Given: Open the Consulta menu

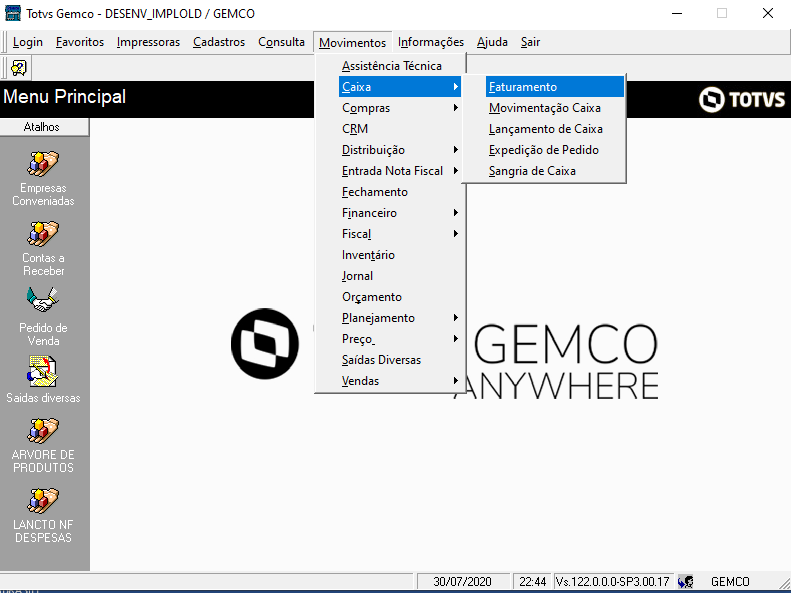Looking at the screenshot, I should [x=281, y=42].
